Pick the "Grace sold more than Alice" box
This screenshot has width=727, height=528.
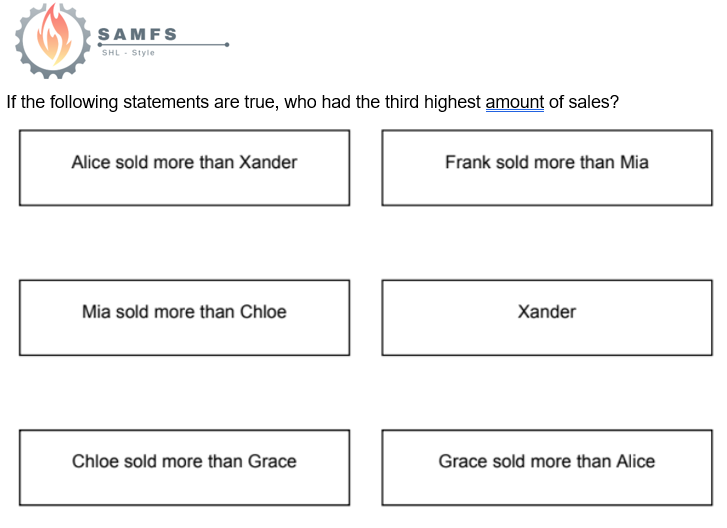546,467
